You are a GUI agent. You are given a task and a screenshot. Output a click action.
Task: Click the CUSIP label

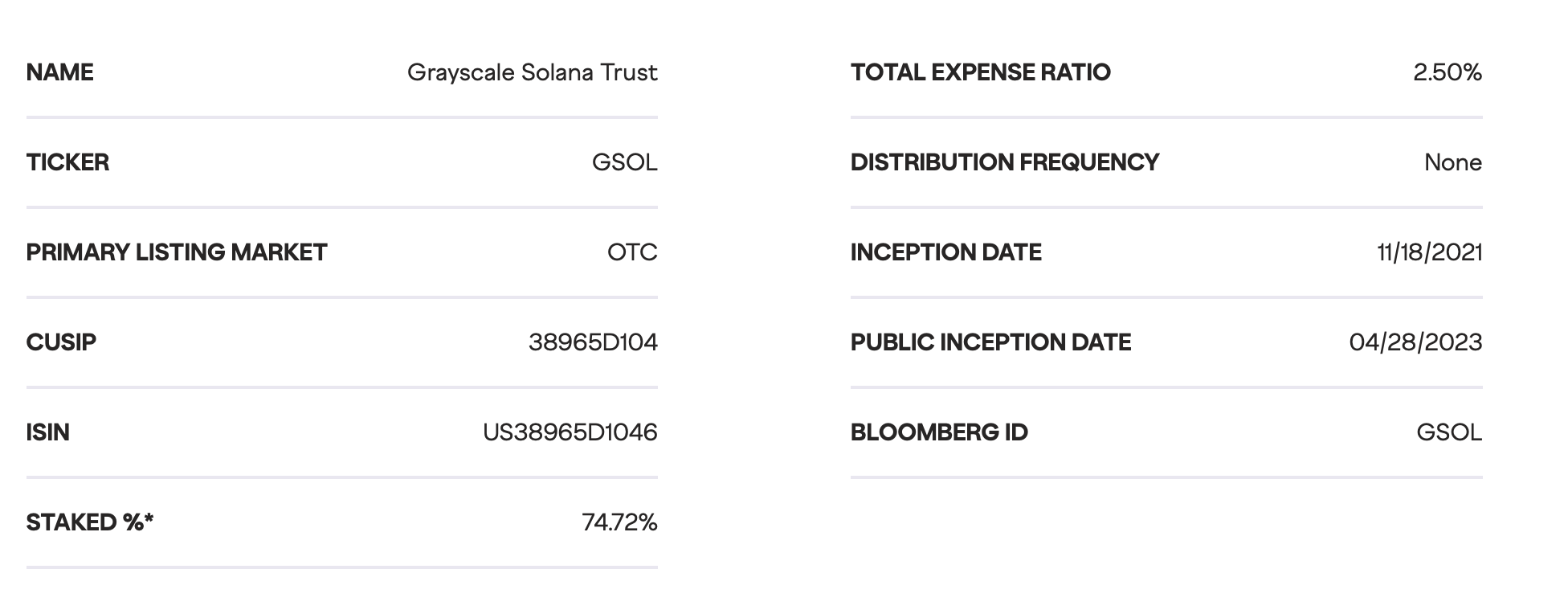[x=61, y=342]
